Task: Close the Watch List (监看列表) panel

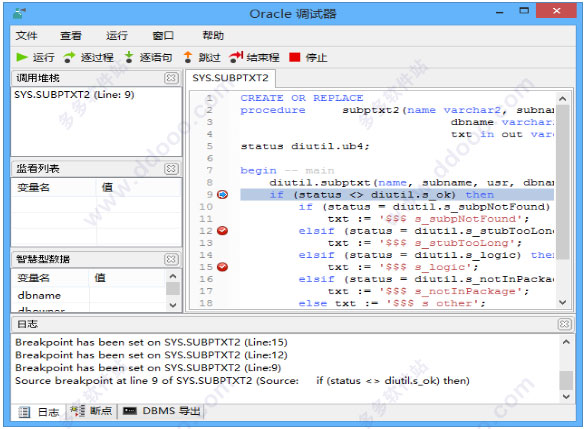Action: (x=171, y=168)
